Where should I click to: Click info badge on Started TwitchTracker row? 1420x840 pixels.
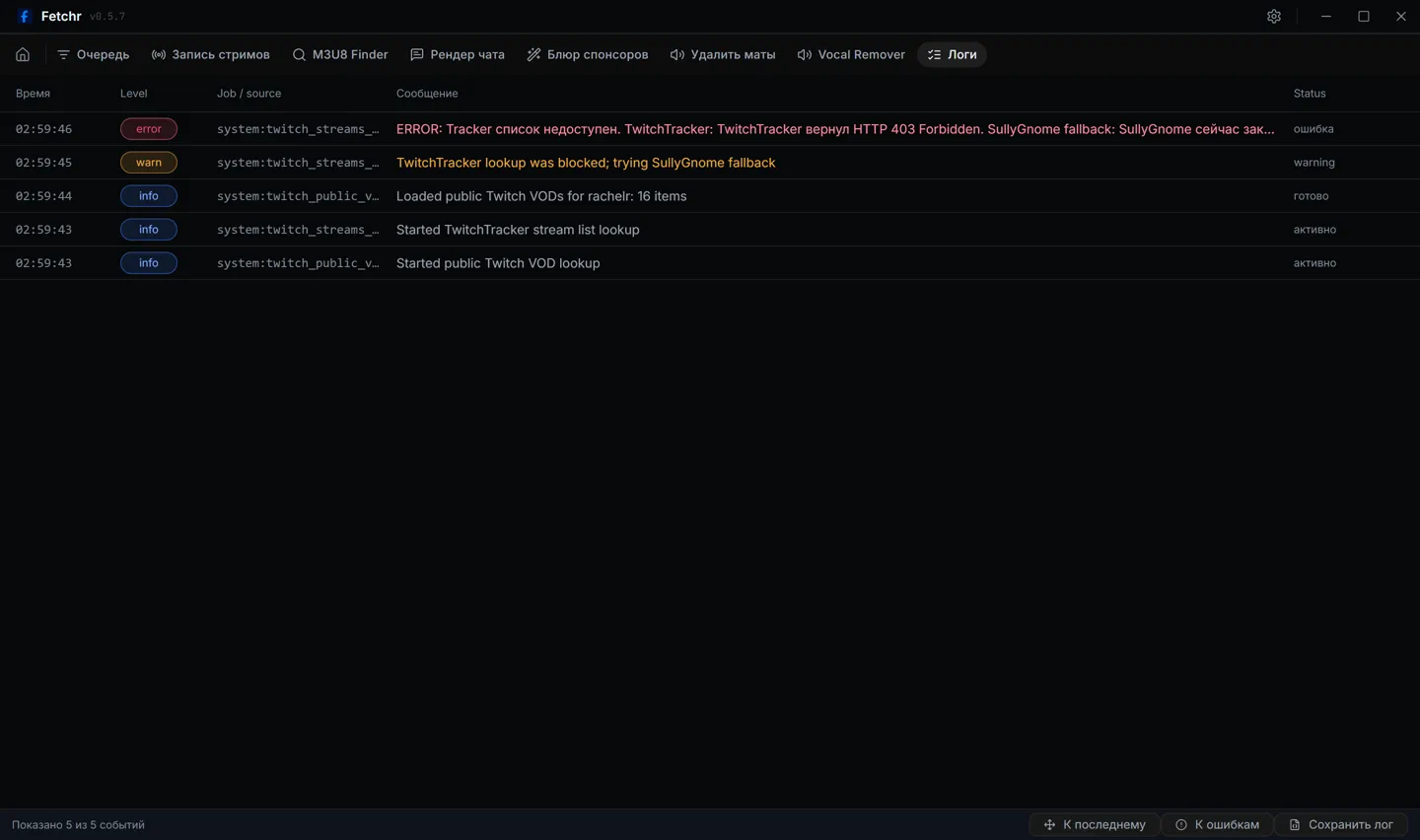(149, 230)
